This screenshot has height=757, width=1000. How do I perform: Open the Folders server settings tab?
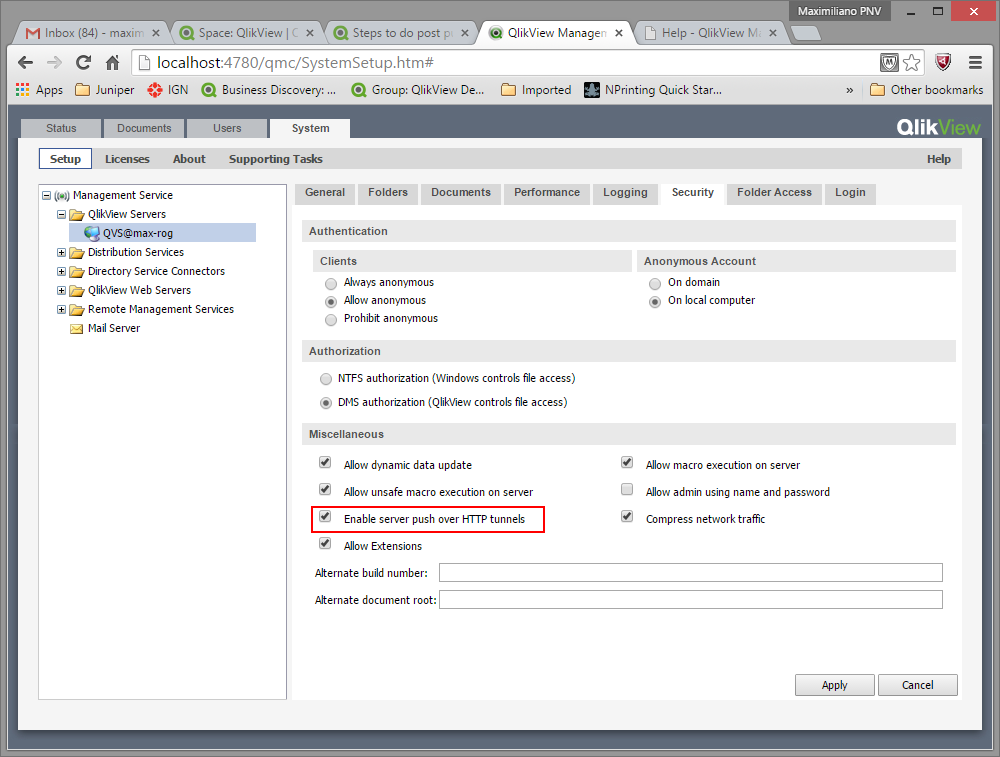point(388,193)
